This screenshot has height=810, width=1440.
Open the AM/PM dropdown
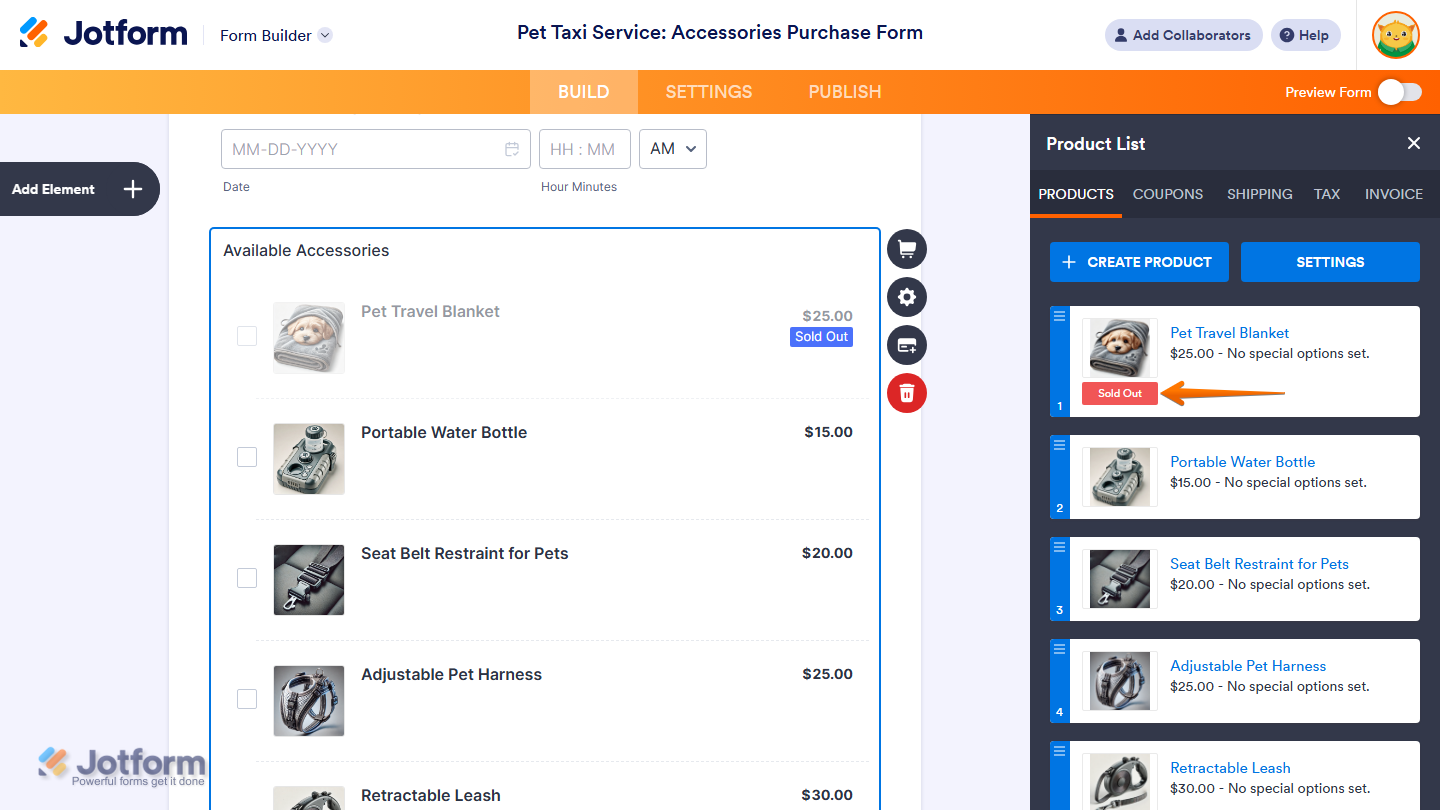point(673,149)
